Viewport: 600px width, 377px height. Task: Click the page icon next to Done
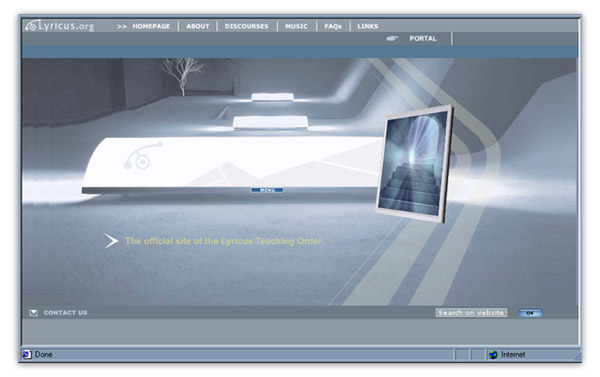point(27,354)
